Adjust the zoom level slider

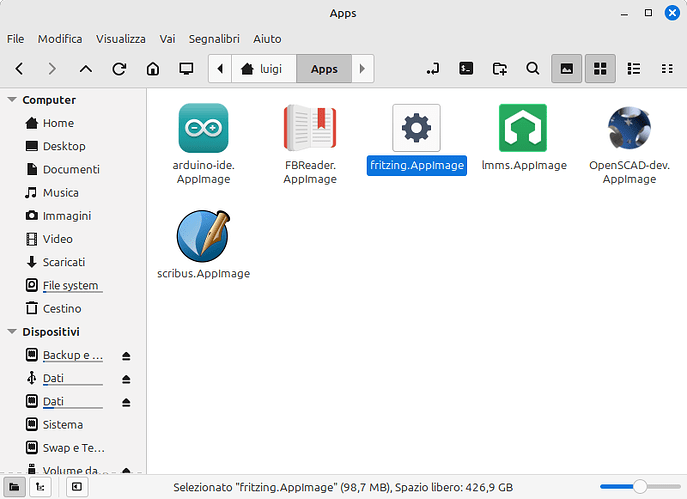coord(640,487)
